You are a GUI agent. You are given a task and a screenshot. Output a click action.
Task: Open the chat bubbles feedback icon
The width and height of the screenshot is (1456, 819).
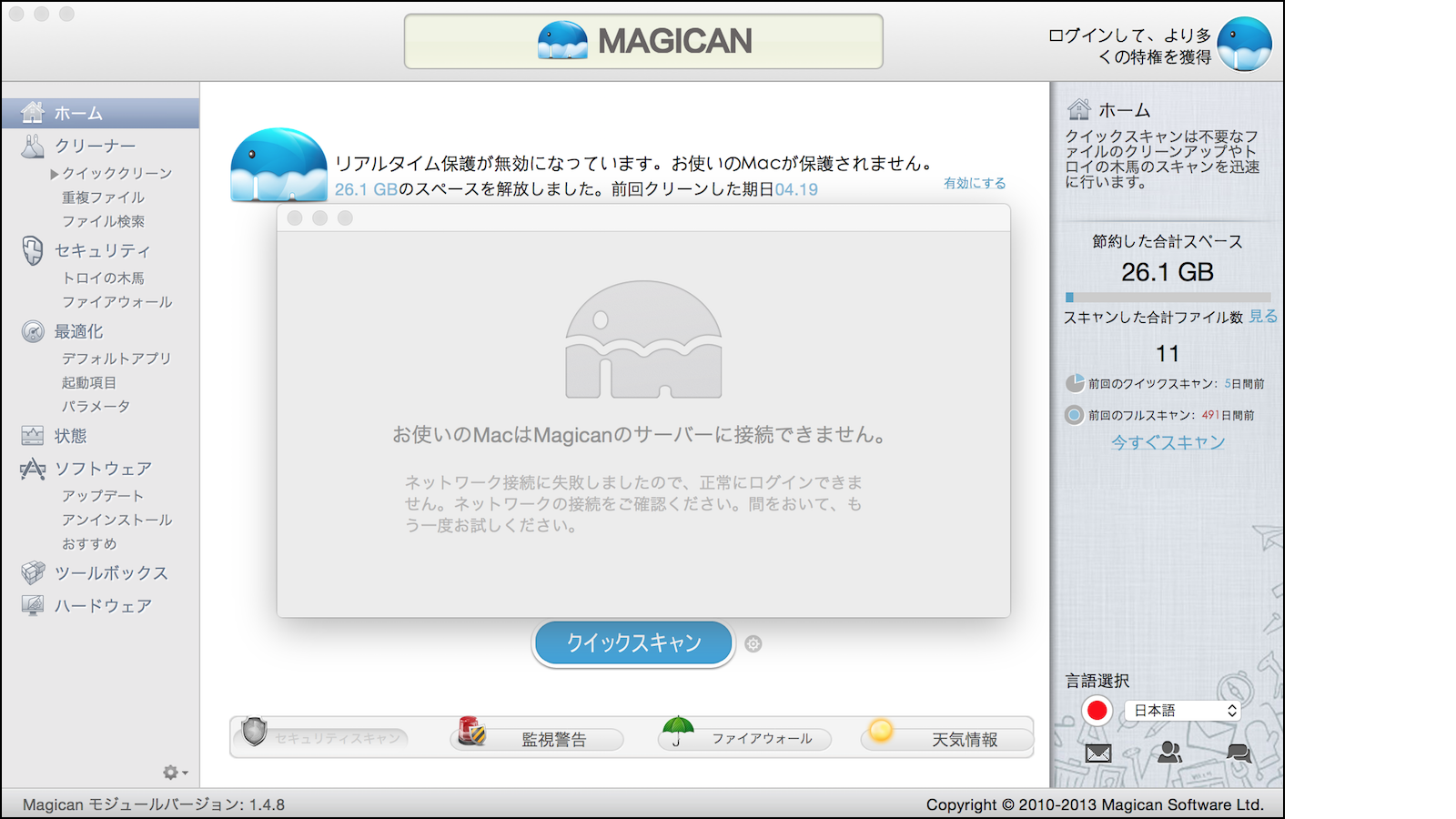(1239, 753)
